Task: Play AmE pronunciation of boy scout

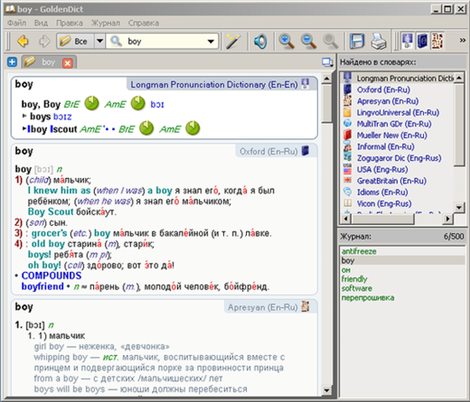Action: coord(192,128)
